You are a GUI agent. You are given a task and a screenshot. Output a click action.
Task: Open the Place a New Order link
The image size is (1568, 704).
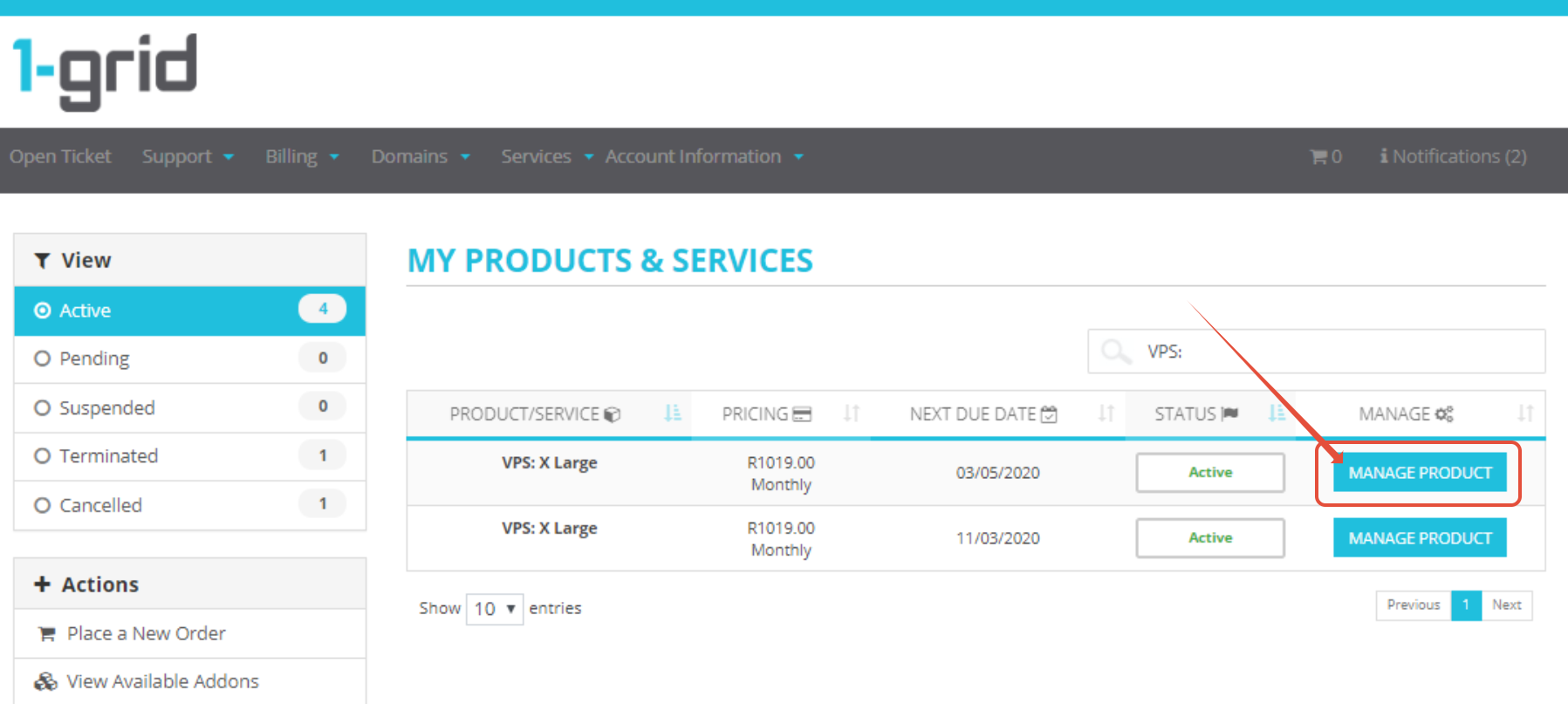click(x=146, y=634)
